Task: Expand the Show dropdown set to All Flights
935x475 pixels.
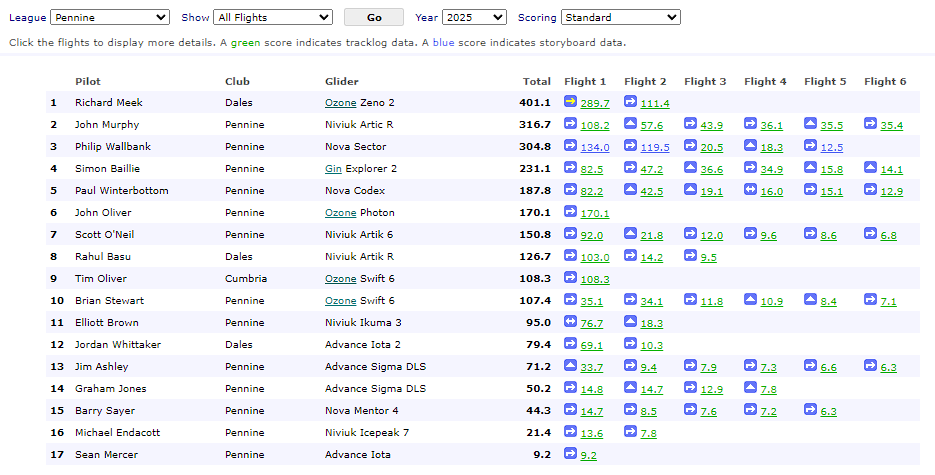Action: click(x=273, y=17)
